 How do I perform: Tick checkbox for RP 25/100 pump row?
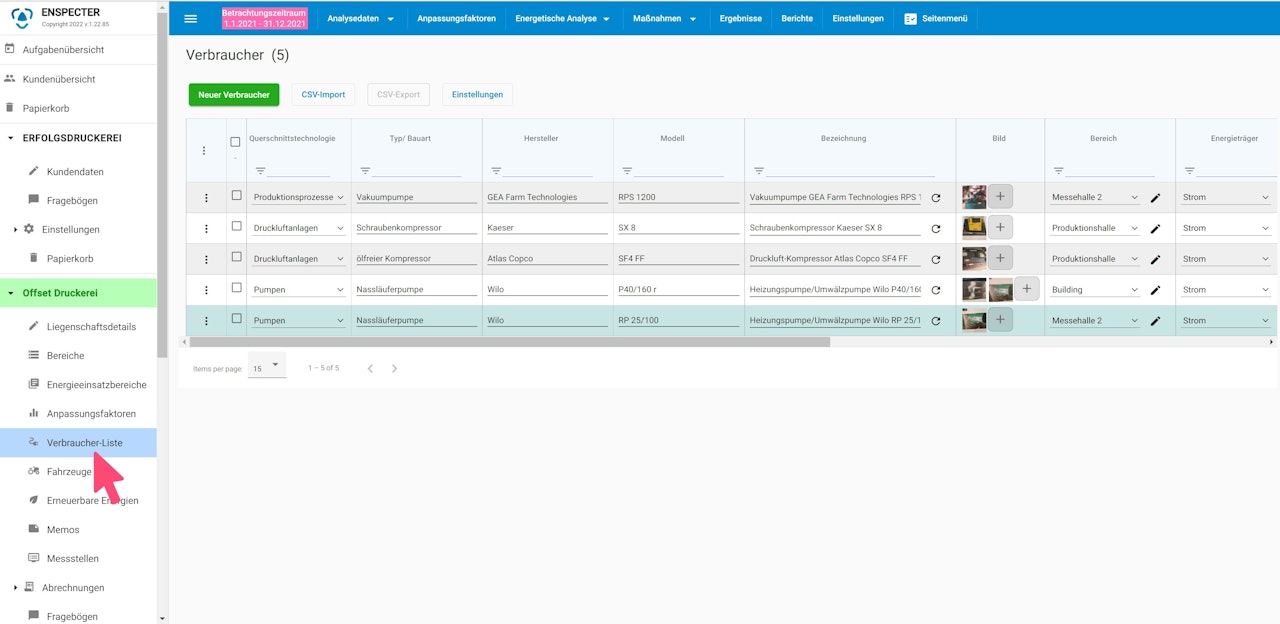(236, 319)
